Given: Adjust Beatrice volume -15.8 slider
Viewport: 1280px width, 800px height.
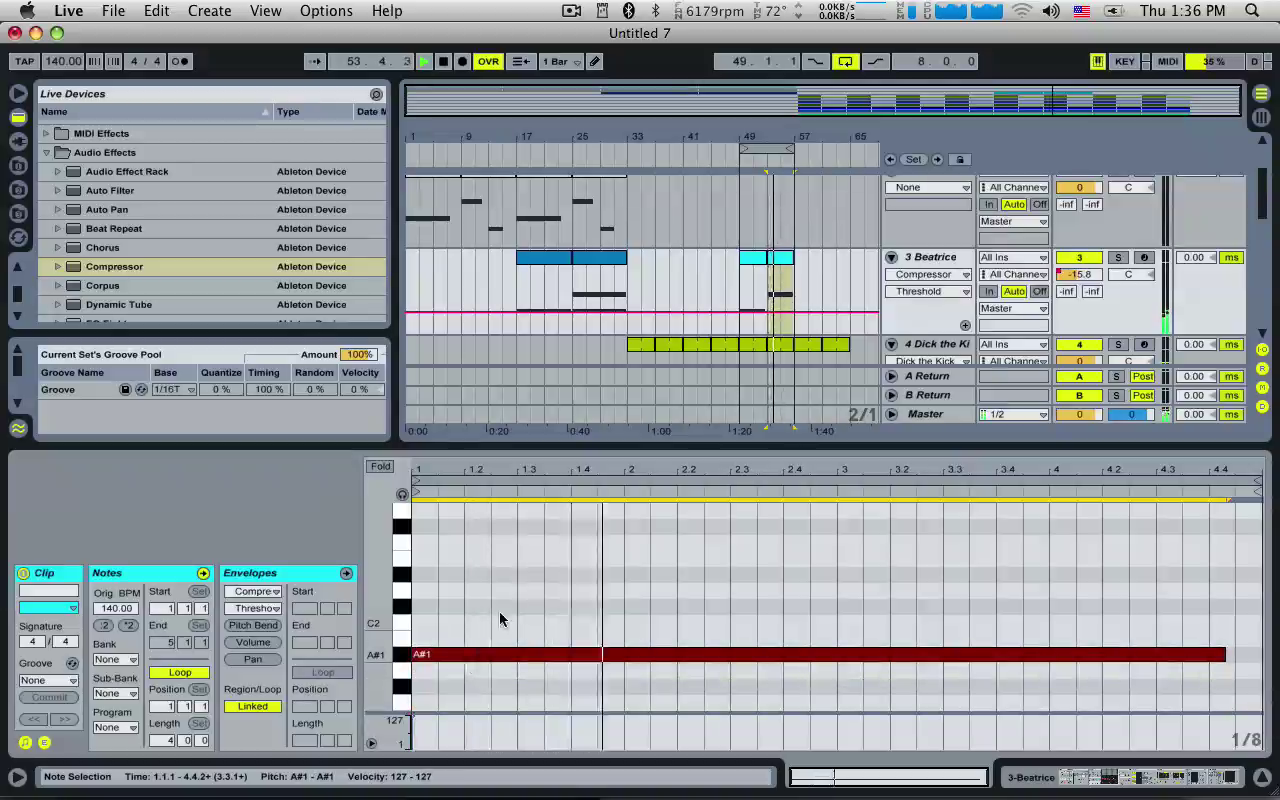Looking at the screenshot, I should pyautogui.click(x=1079, y=274).
